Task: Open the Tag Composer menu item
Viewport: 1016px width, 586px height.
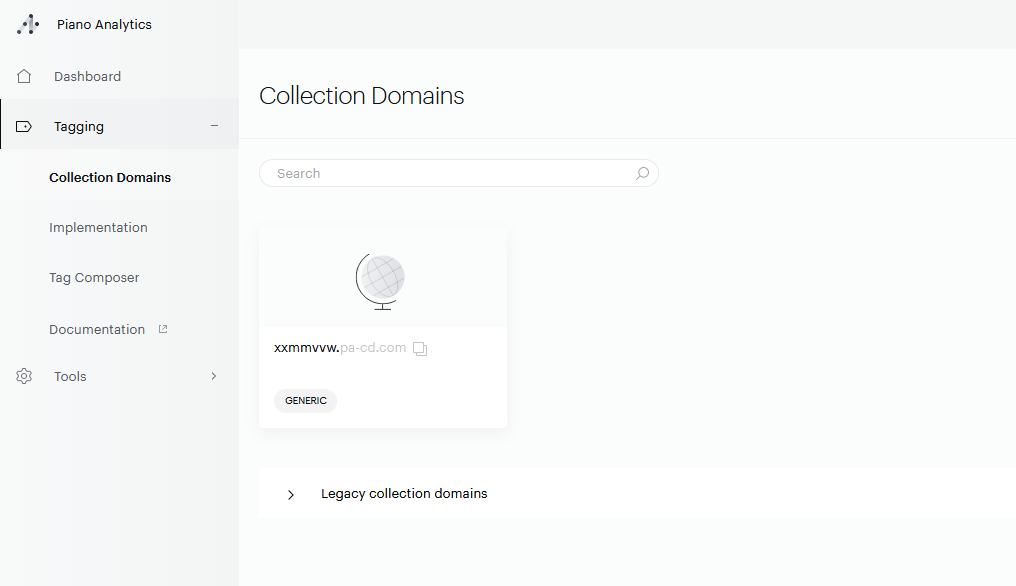Action: coord(94,277)
